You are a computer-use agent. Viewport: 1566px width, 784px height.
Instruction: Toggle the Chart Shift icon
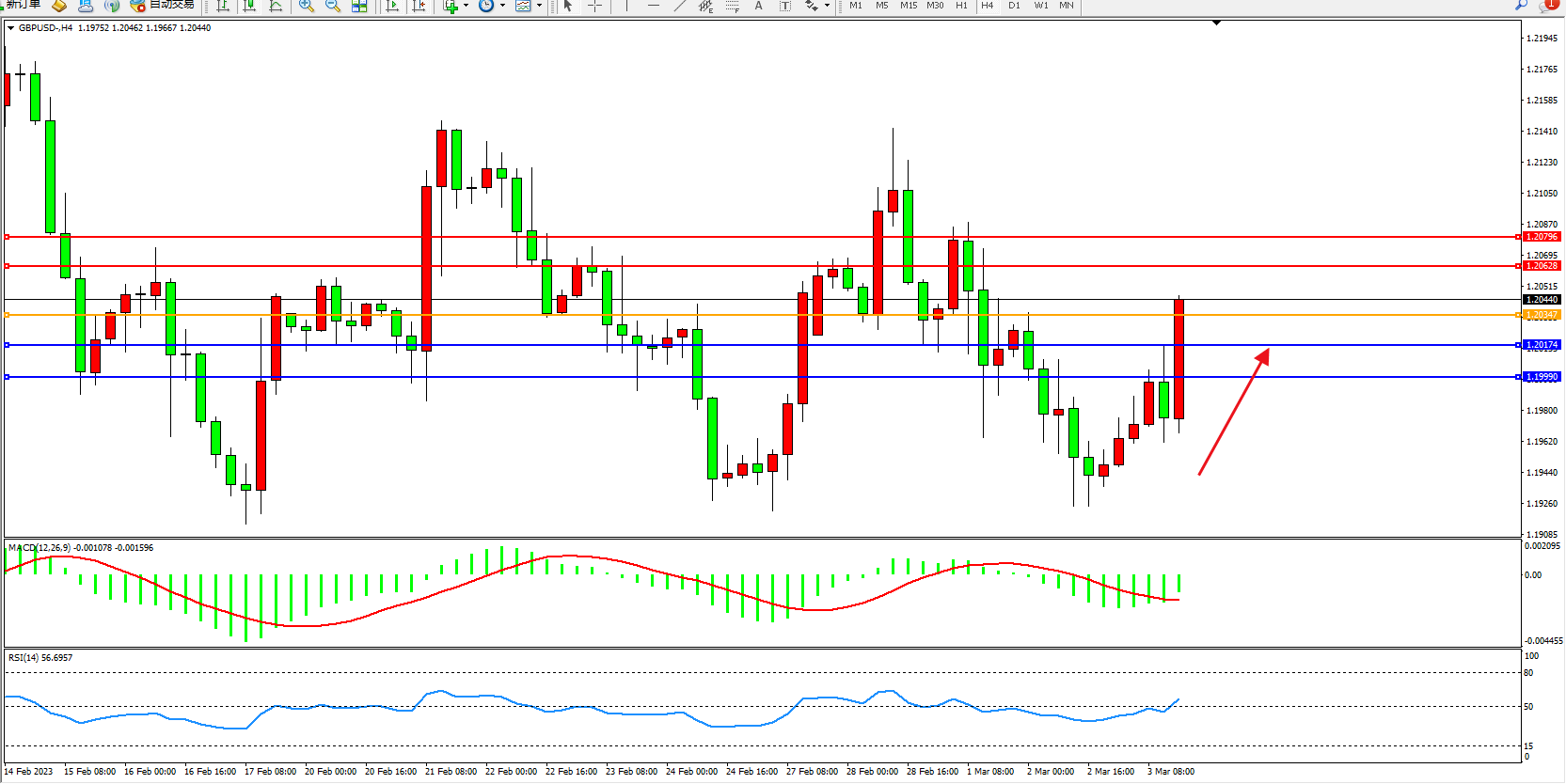pos(419,6)
